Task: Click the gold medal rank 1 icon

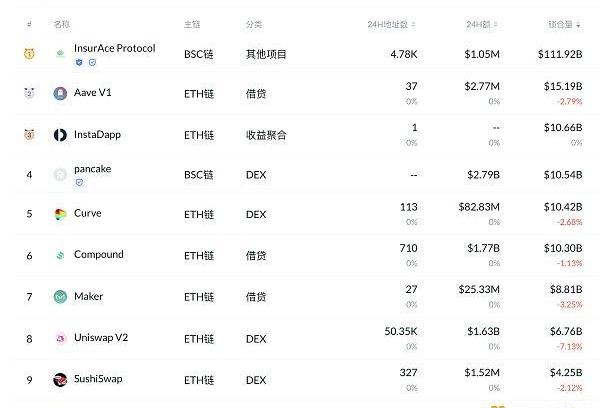Action: pos(29,53)
